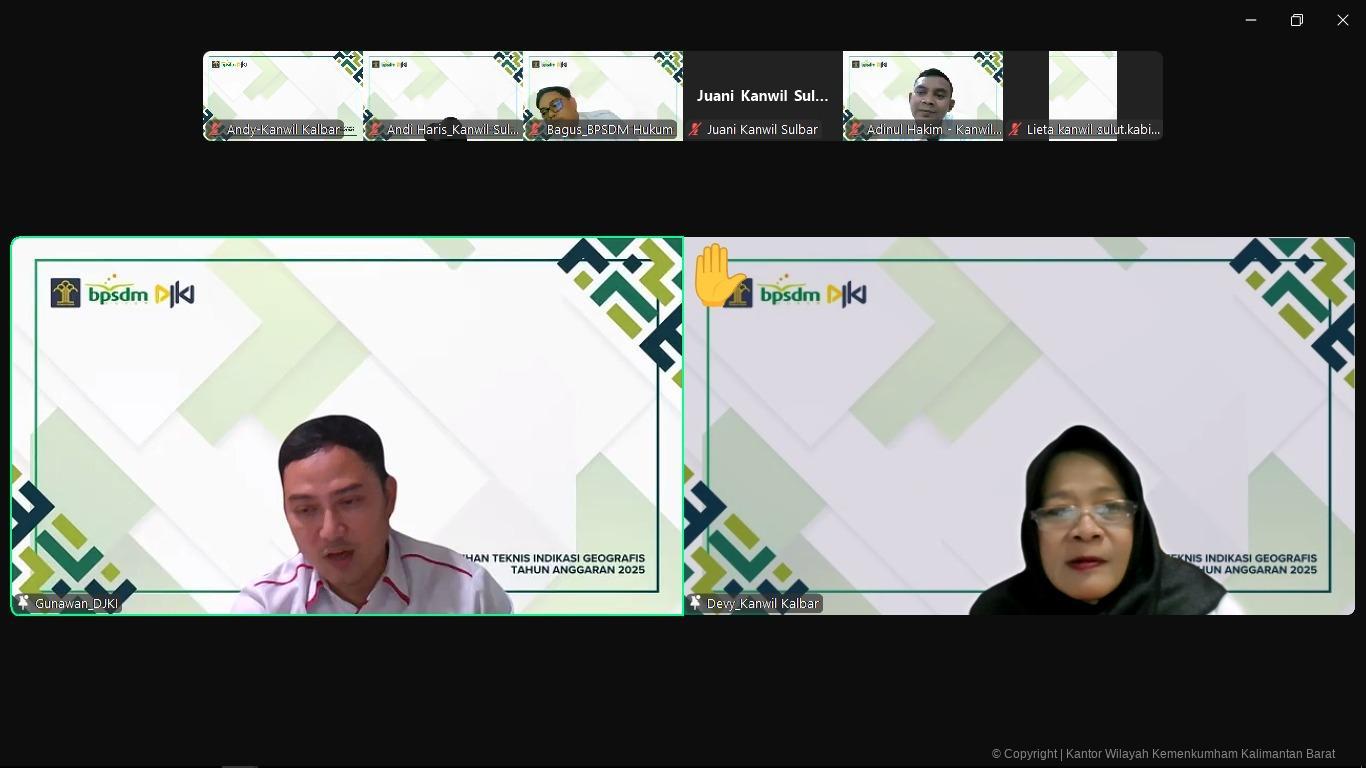Click the raised hand icon on Devy's video

pyautogui.click(x=716, y=274)
